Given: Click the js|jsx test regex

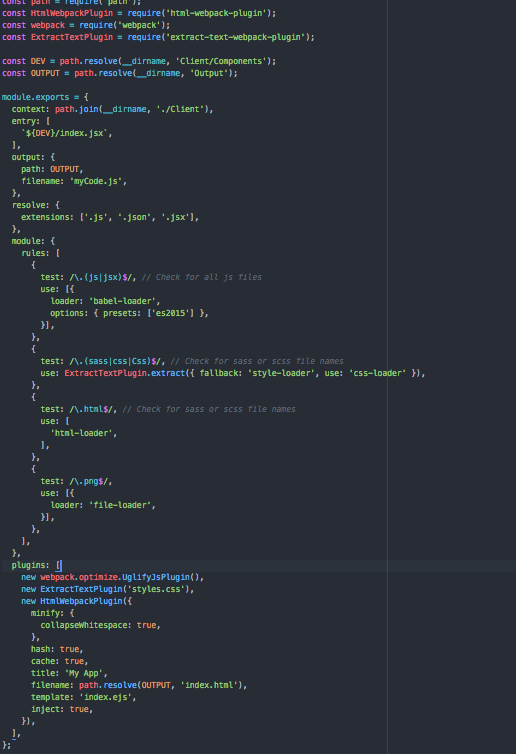Looking at the screenshot, I should [101, 277].
